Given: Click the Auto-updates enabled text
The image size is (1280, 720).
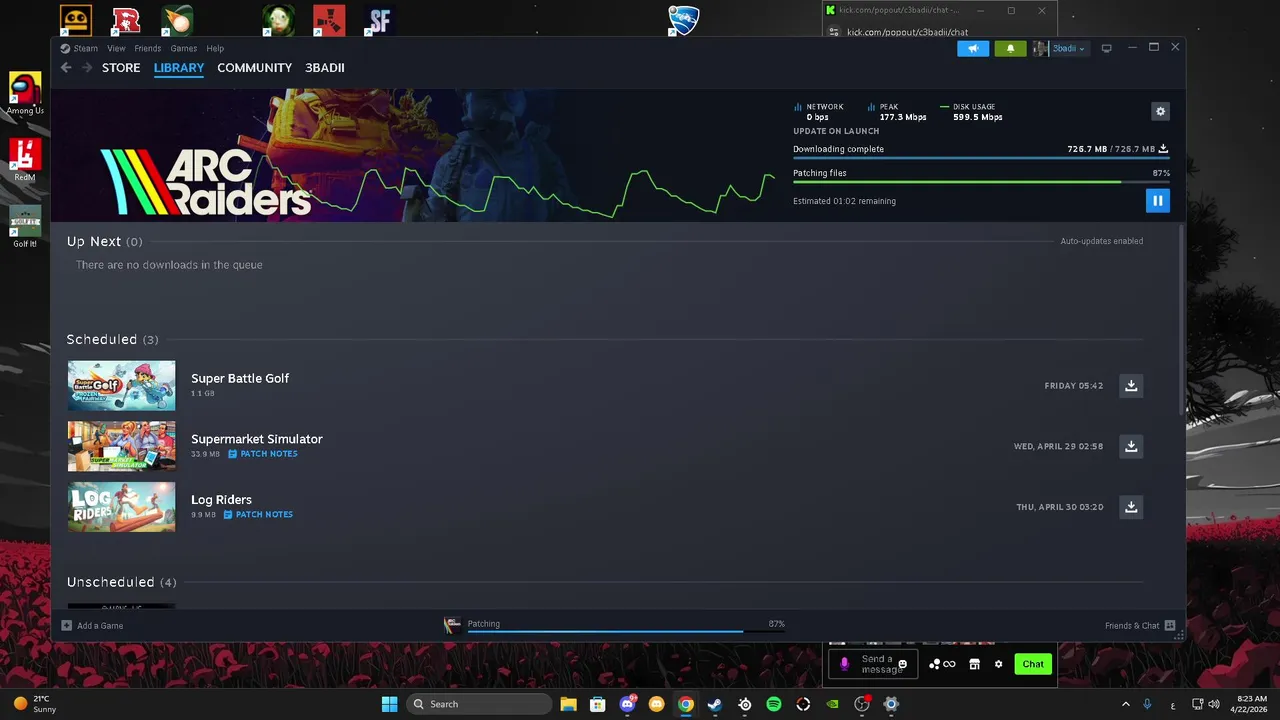Looking at the screenshot, I should [1101, 241].
